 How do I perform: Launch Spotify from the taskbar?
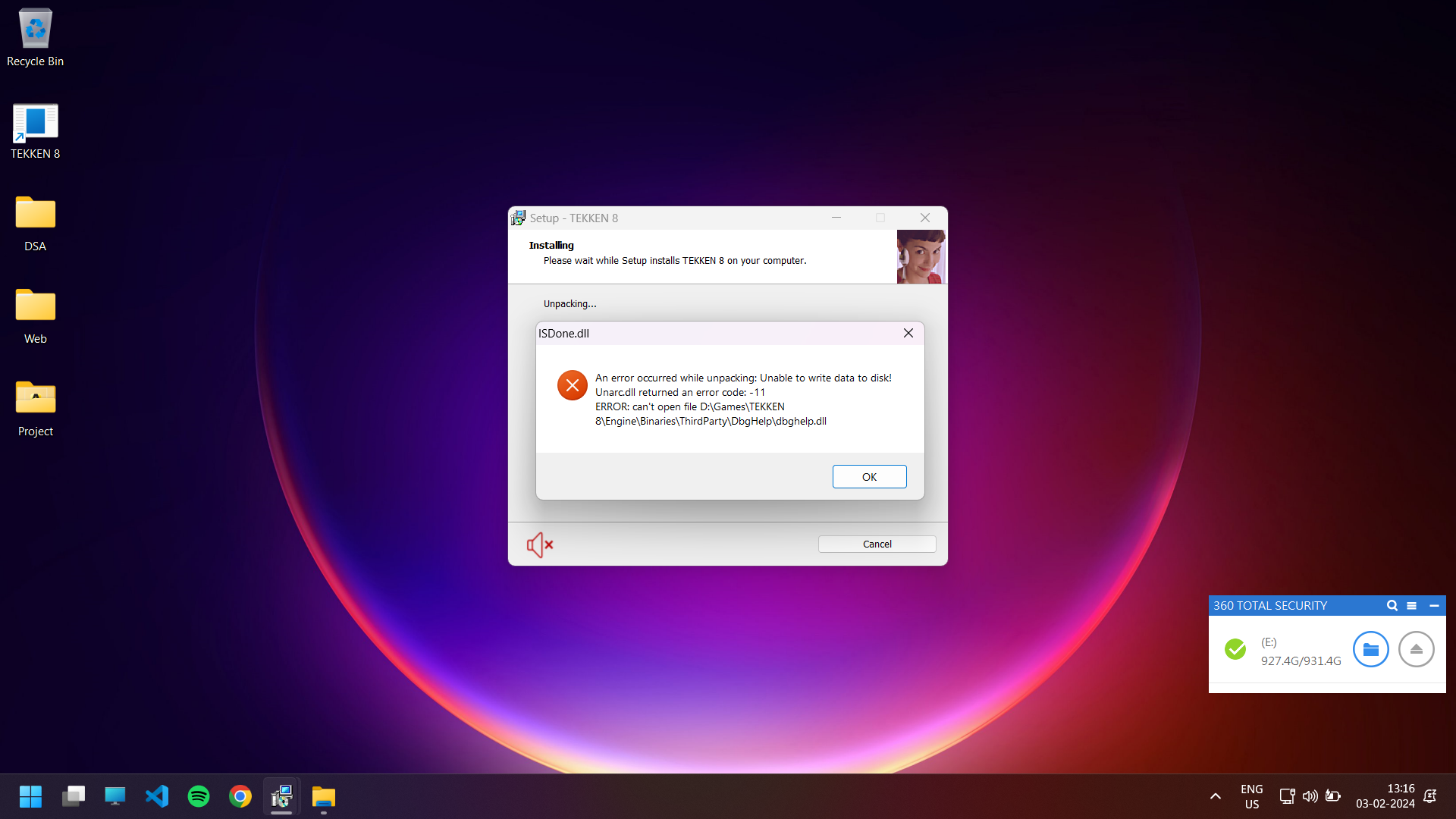click(198, 796)
